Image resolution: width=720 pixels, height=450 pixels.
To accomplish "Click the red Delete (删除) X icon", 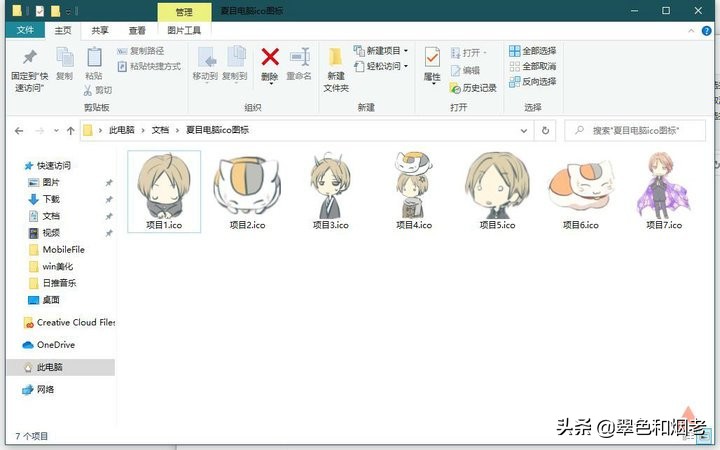I will point(270,57).
